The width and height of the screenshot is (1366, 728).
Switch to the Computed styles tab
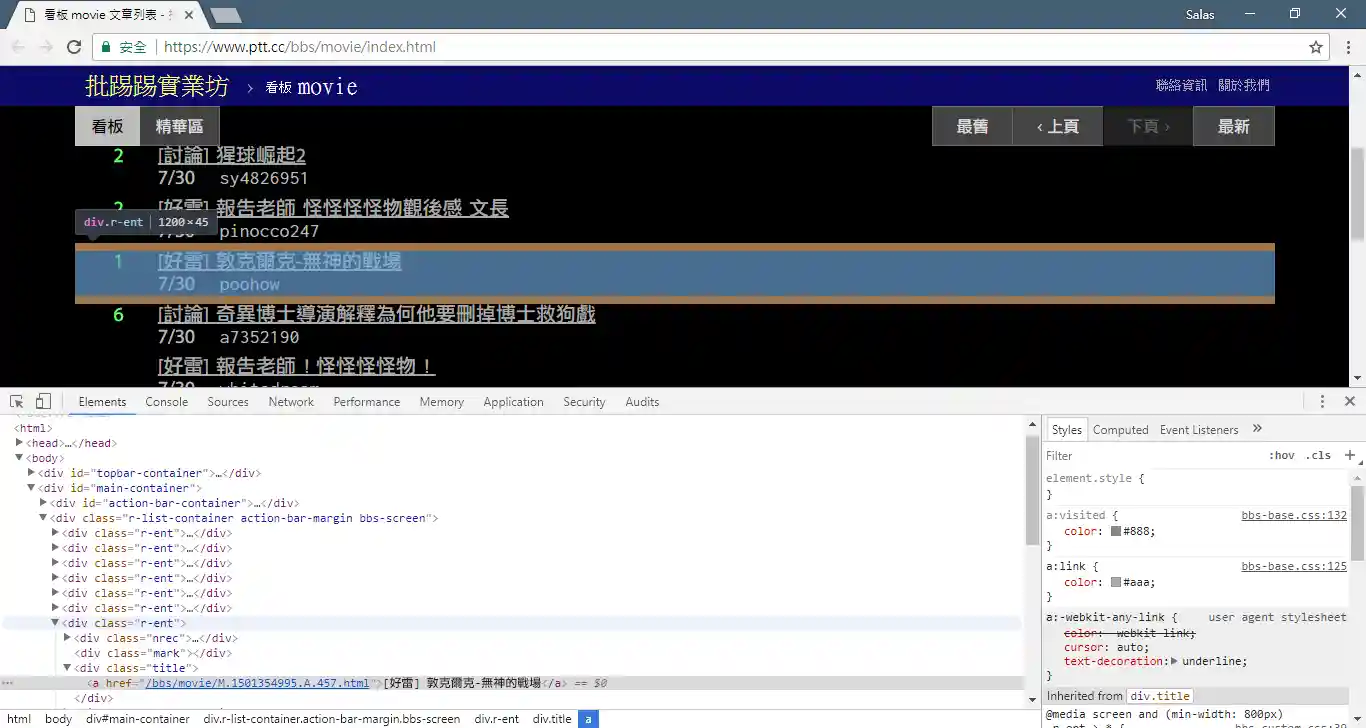pyautogui.click(x=1120, y=429)
